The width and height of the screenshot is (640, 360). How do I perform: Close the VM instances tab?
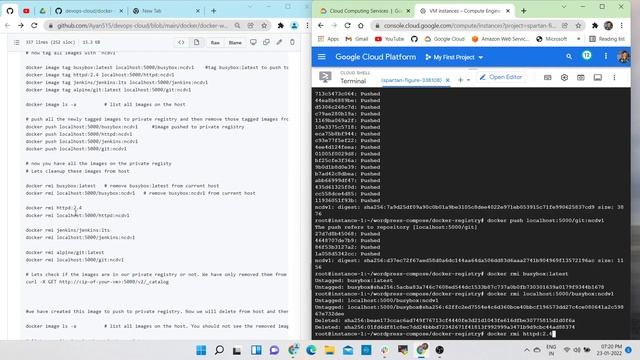click(508, 11)
